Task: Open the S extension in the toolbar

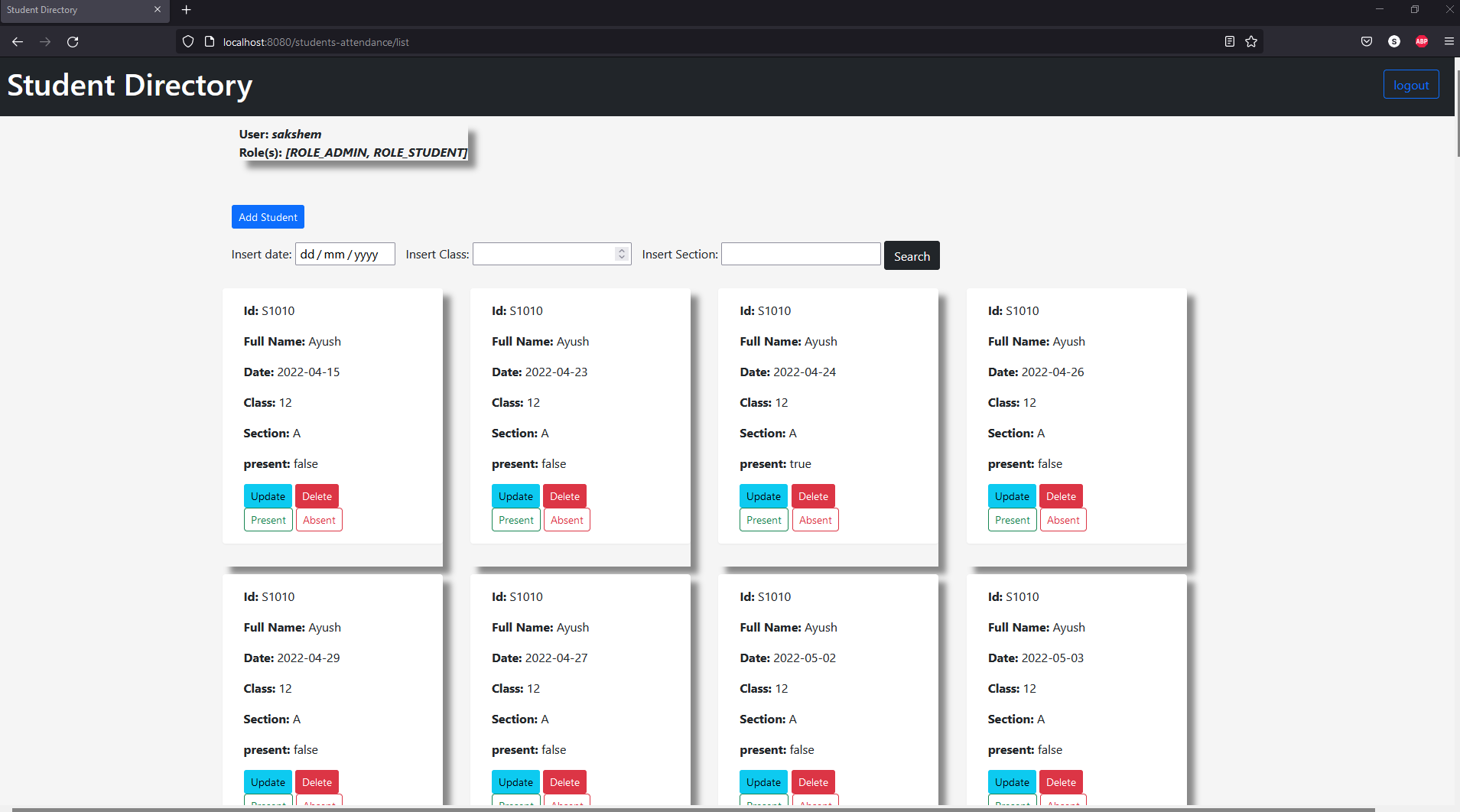Action: pos(1393,41)
